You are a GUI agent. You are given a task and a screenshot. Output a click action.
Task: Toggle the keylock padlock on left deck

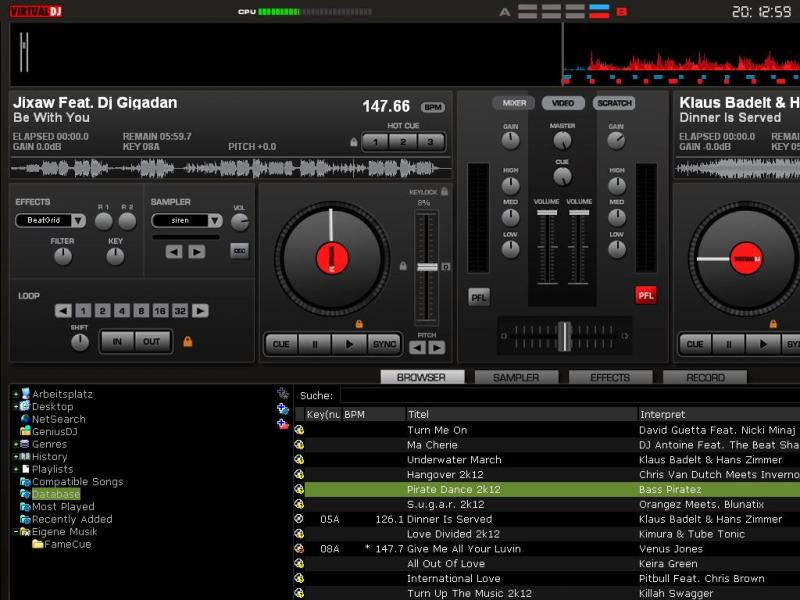tap(444, 190)
